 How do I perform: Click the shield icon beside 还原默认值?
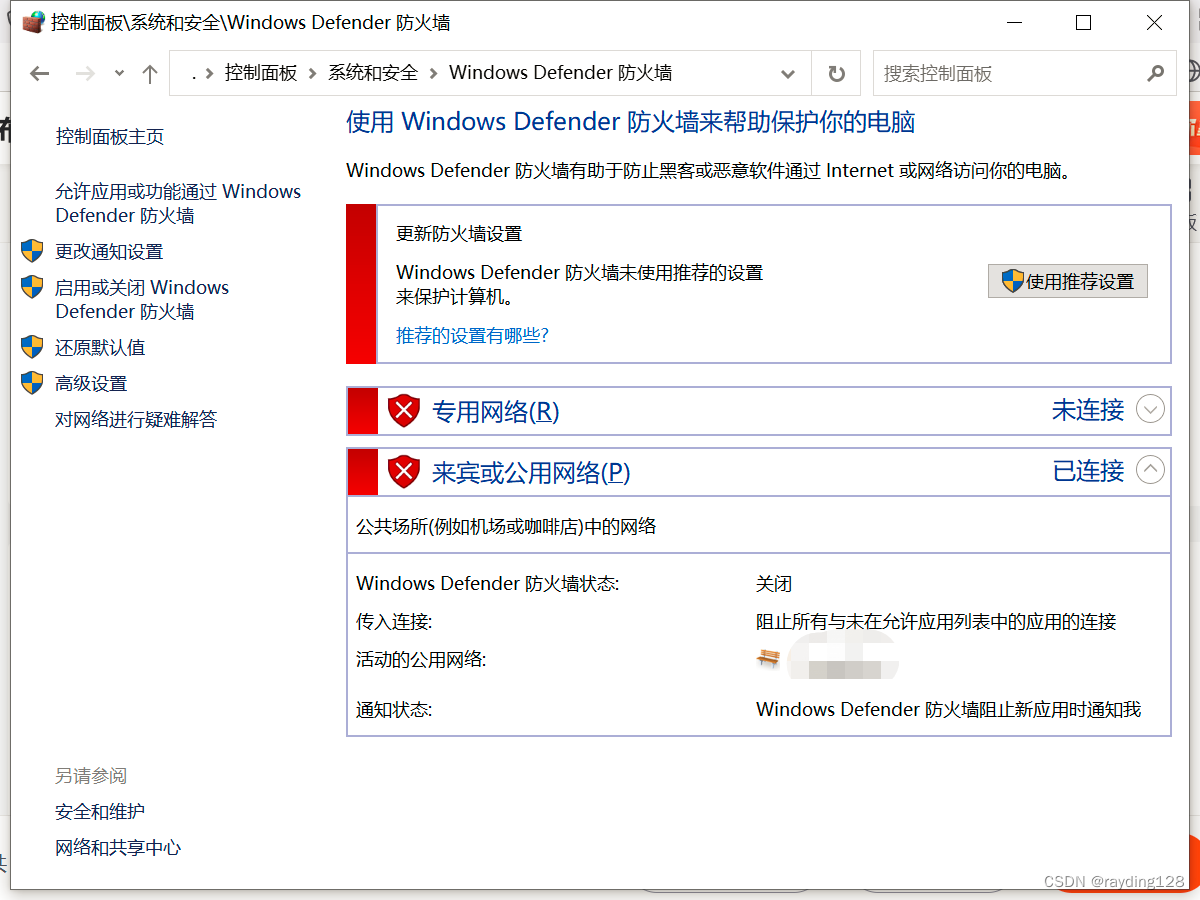[32, 347]
